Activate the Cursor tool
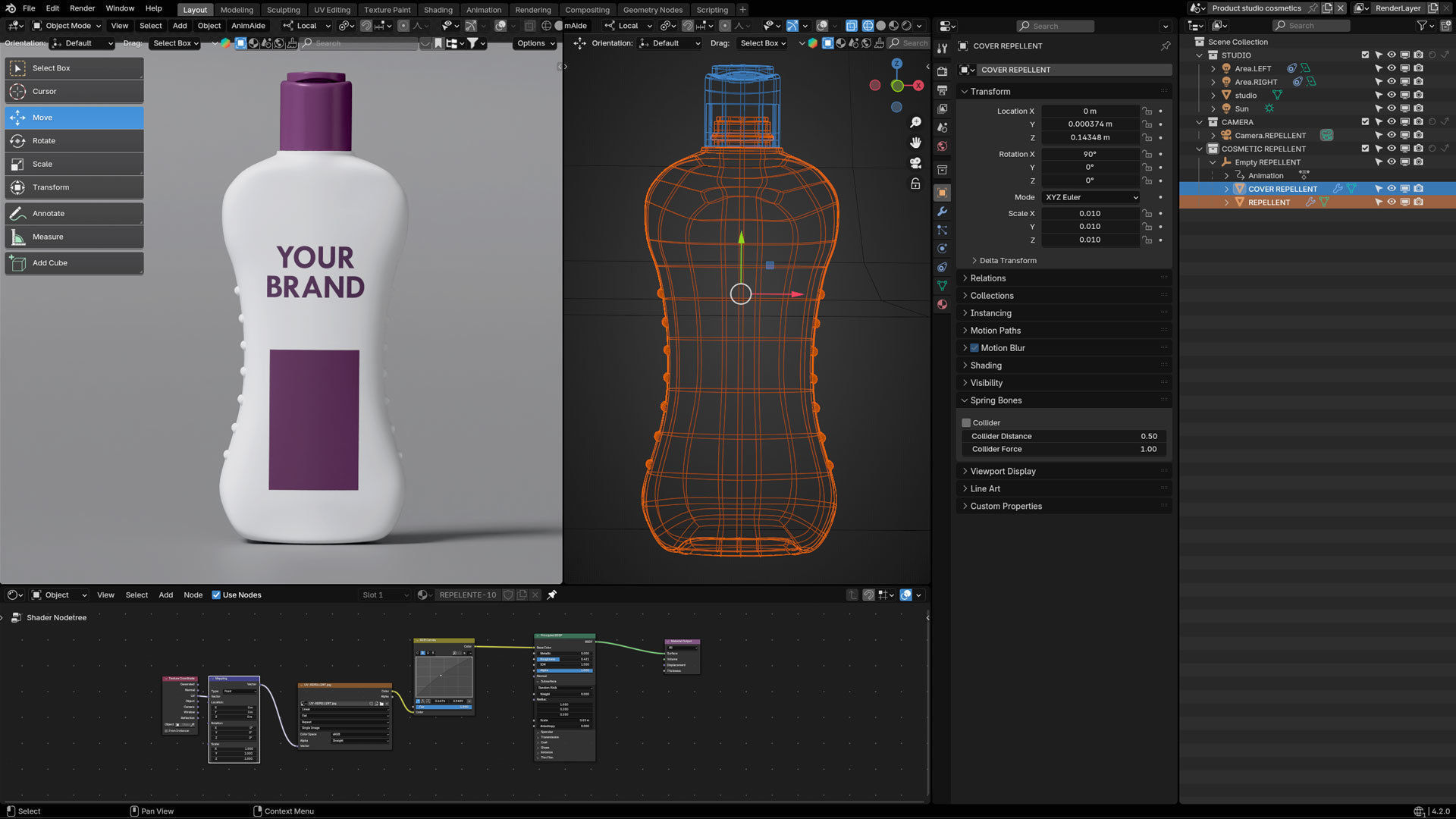The image size is (1456, 819). coord(74,92)
